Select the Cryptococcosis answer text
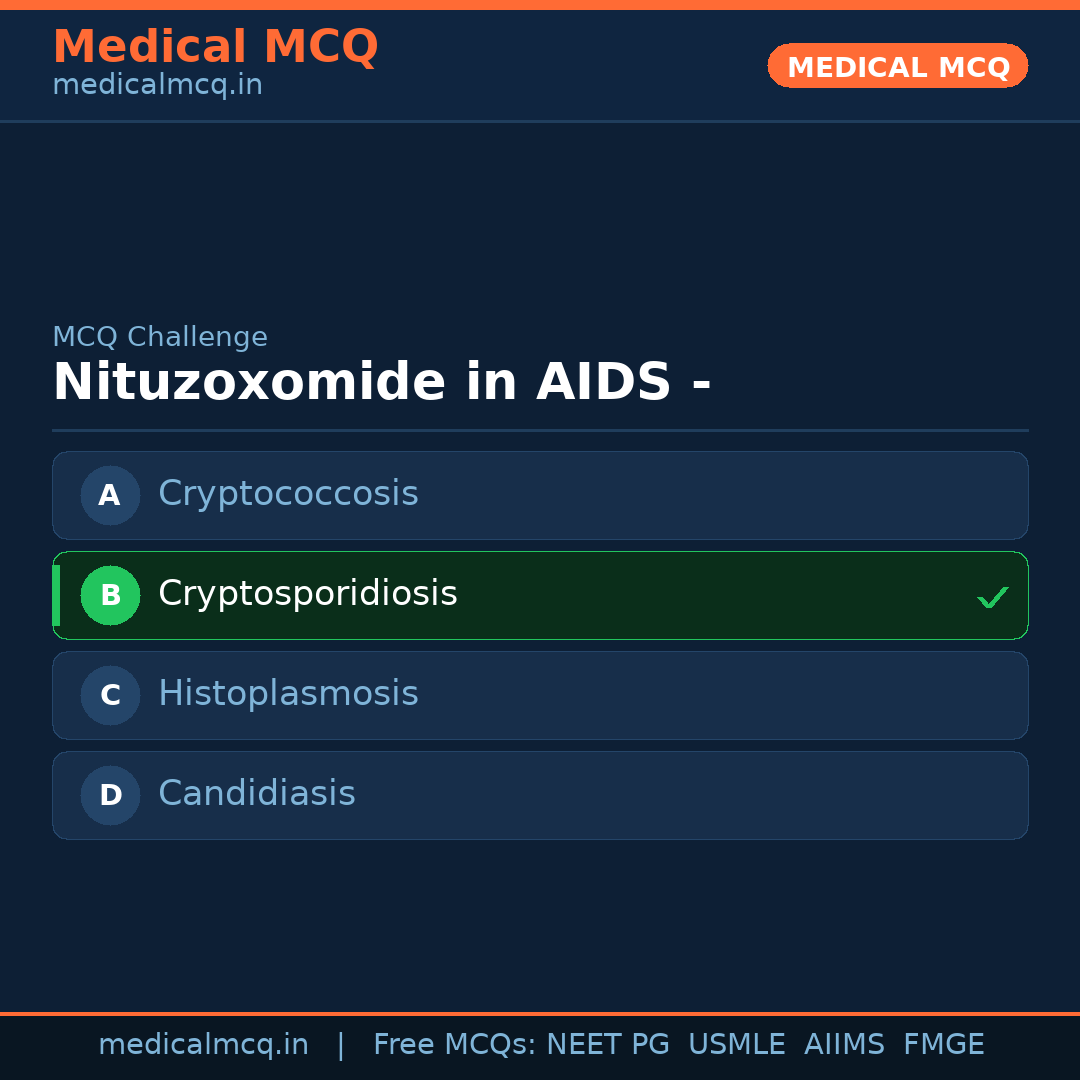This screenshot has height=1080, width=1080. 288,494
